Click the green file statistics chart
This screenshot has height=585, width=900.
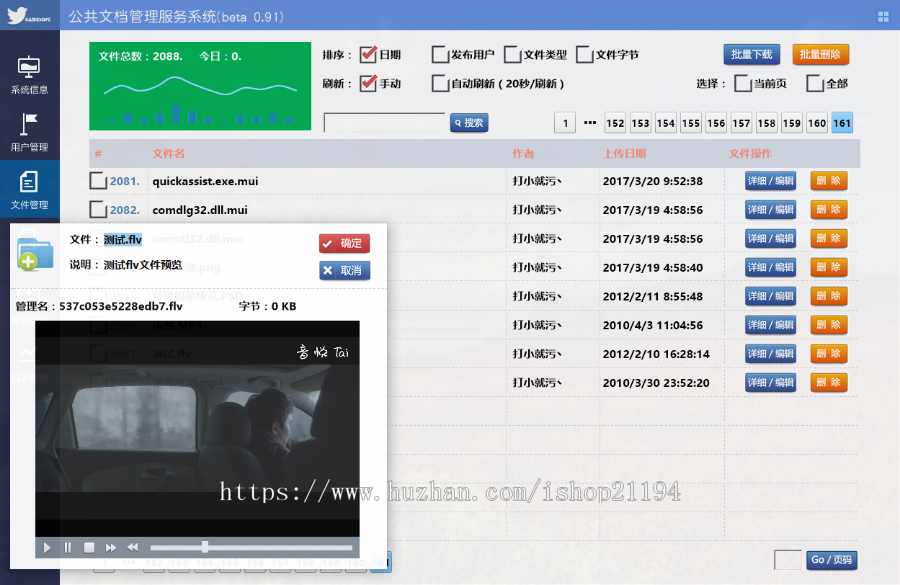point(200,86)
